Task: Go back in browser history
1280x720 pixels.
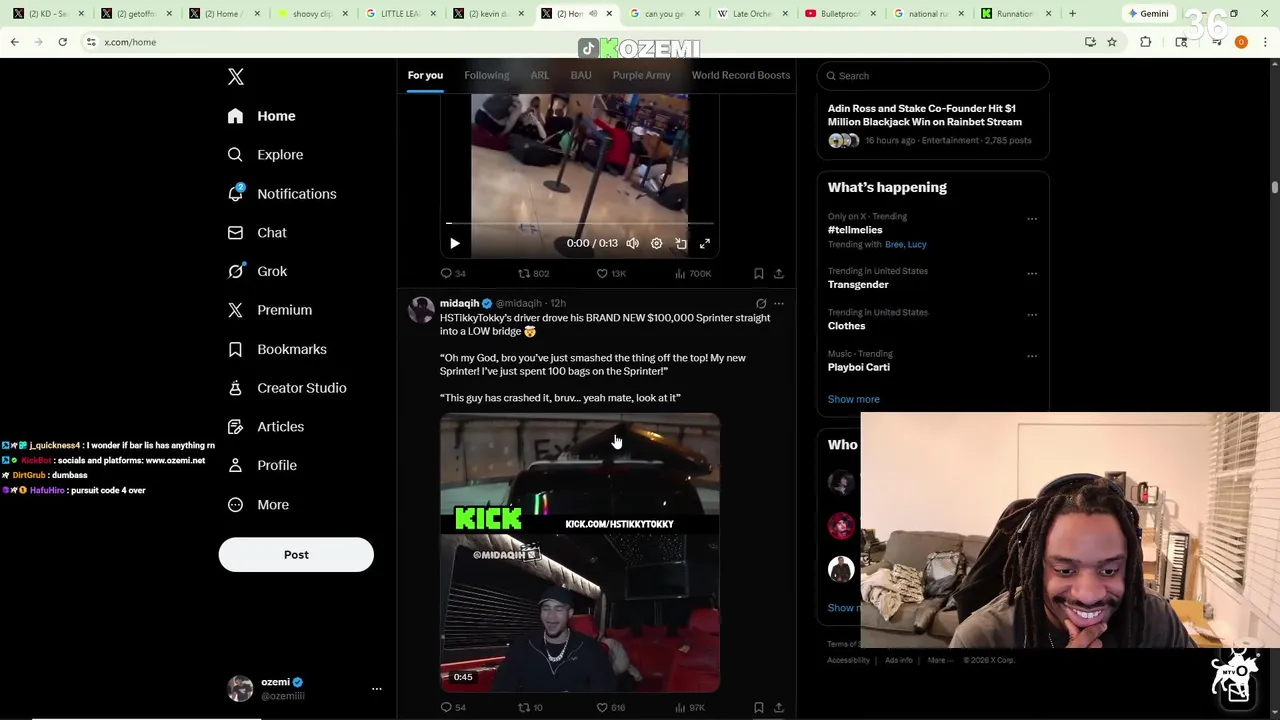Action: tap(14, 42)
